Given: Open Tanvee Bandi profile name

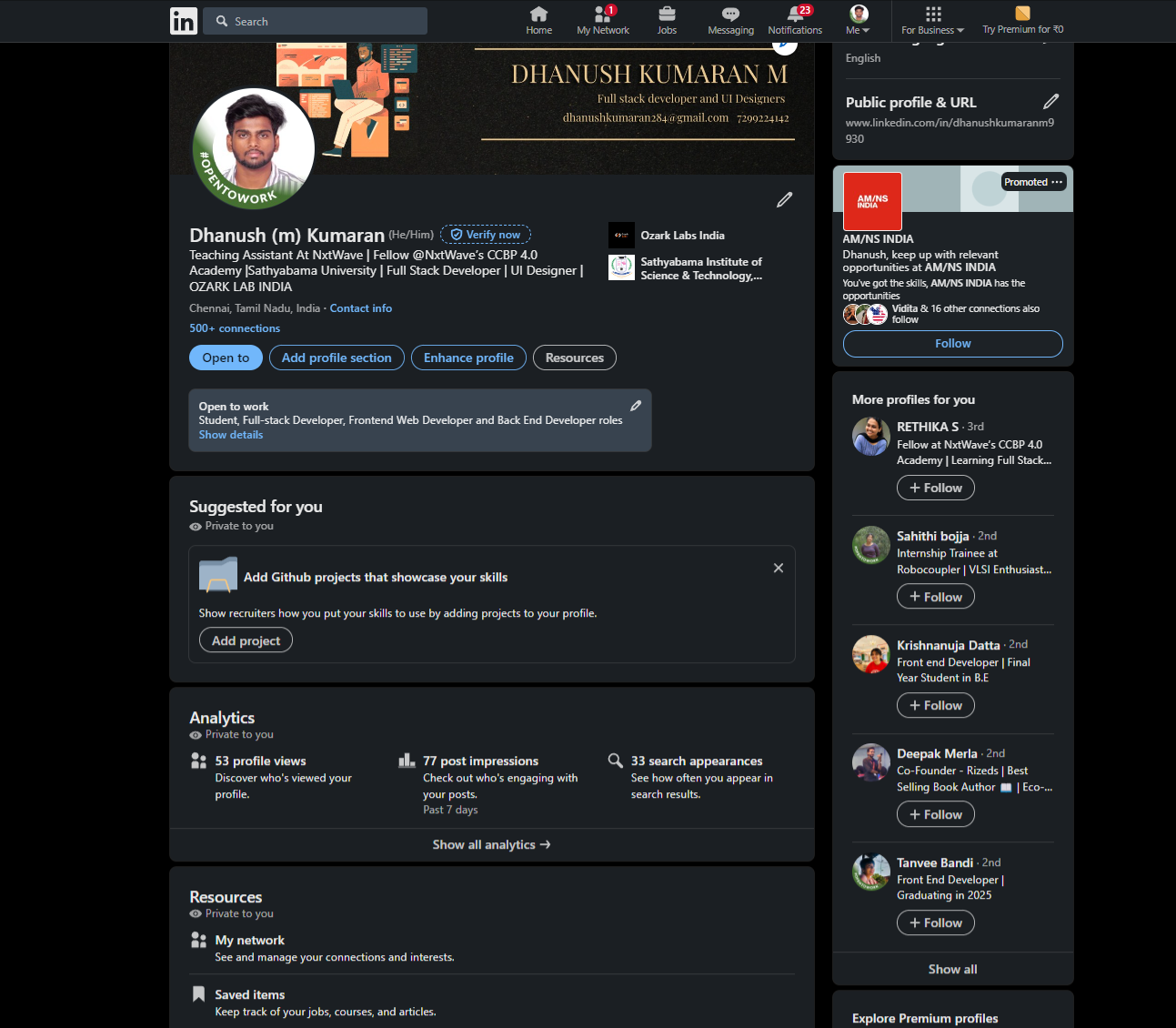Looking at the screenshot, I should click(934, 862).
